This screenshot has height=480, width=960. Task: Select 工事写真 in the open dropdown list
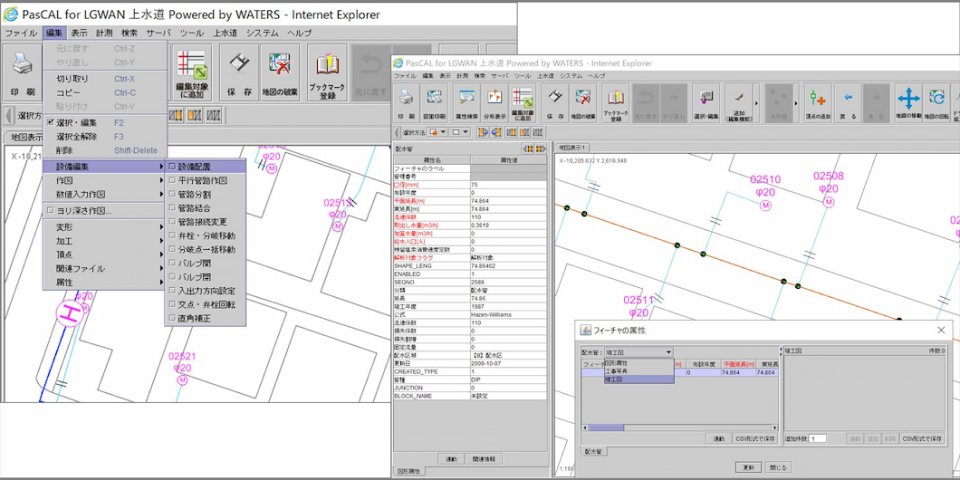639,371
